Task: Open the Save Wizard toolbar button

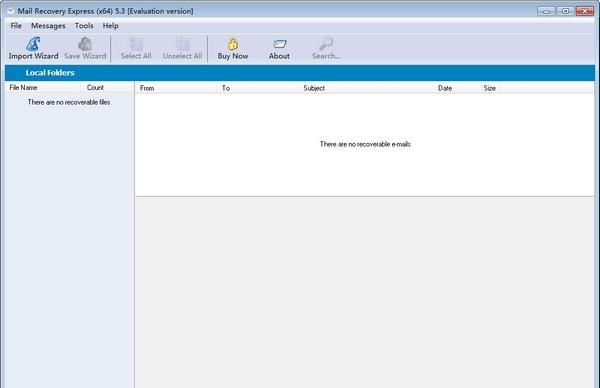Action: 85,49
